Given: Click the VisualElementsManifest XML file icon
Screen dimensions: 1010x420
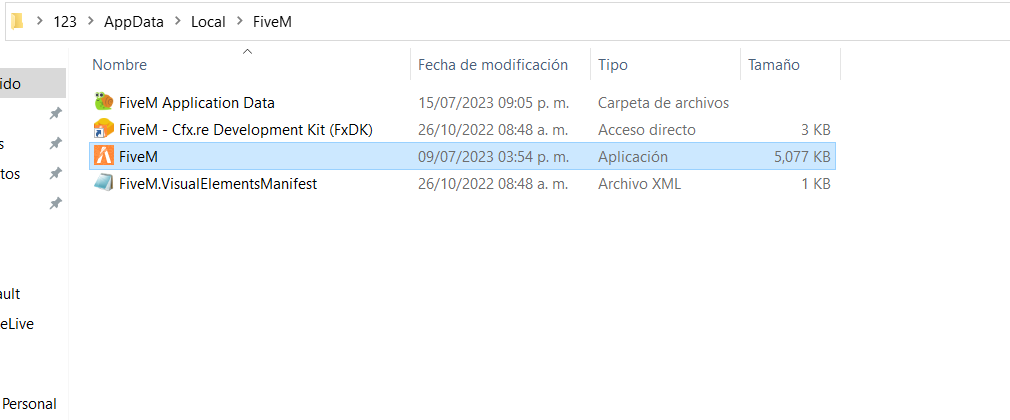Looking at the screenshot, I should click(103, 184).
